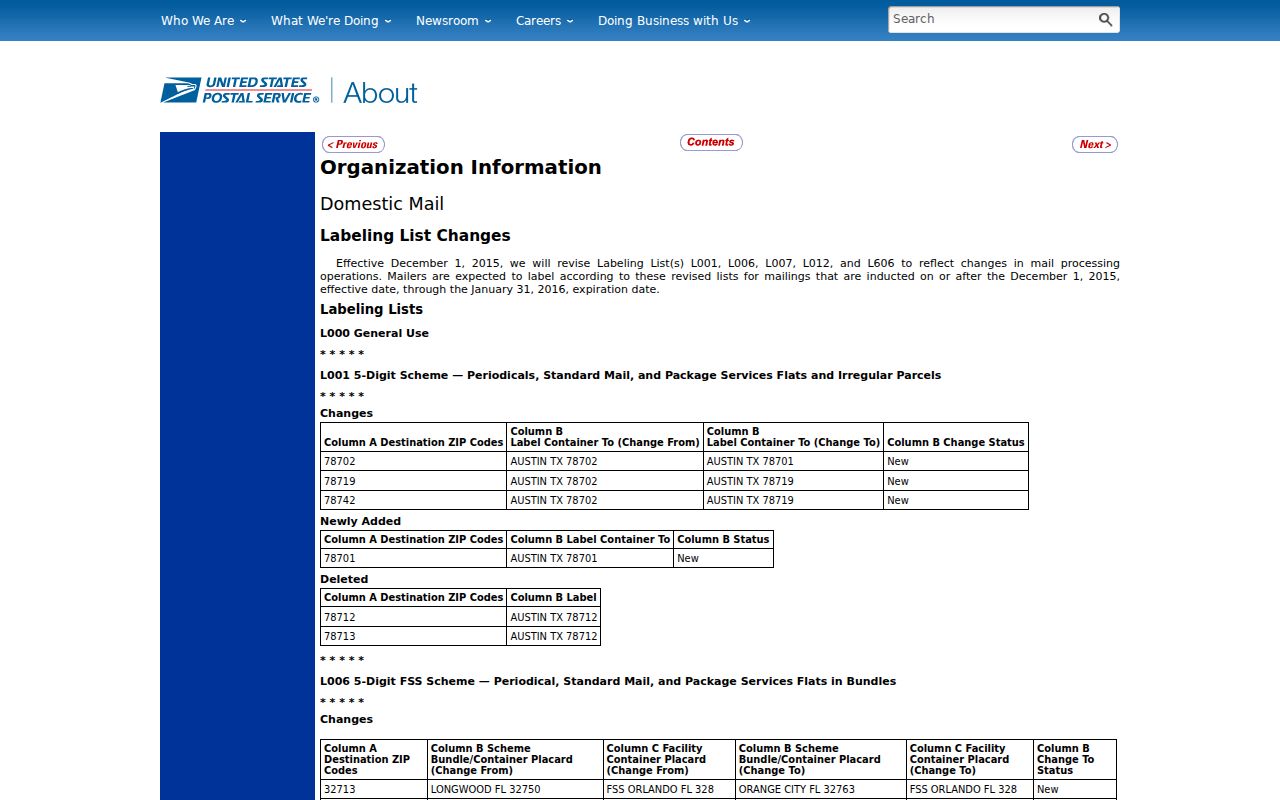Click the Labeling Lists subheading
The height and width of the screenshot is (800, 1280).
point(371,309)
